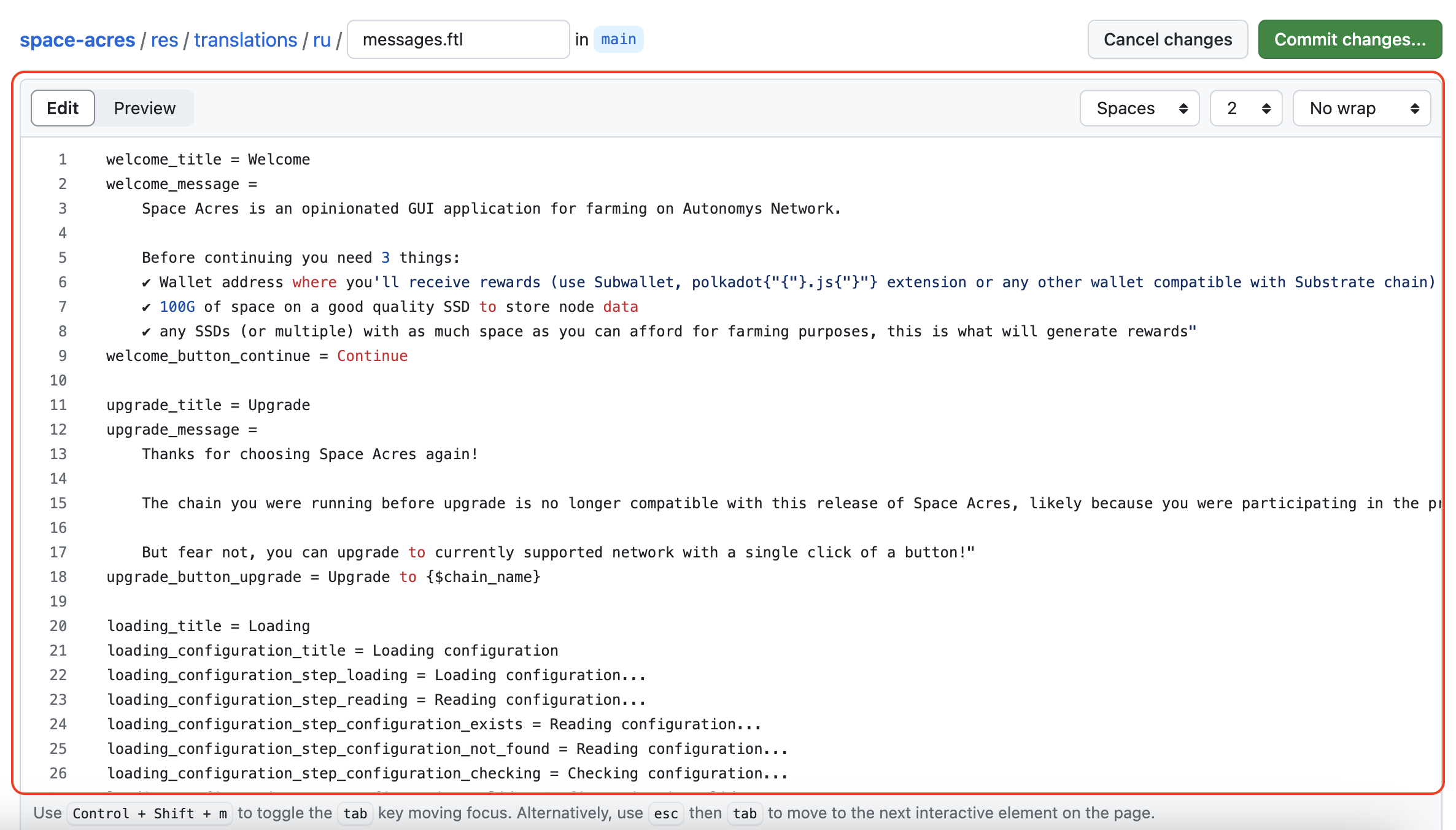Open the ru folder breadcrumb
This screenshot has height=830, width=1456.
322,40
